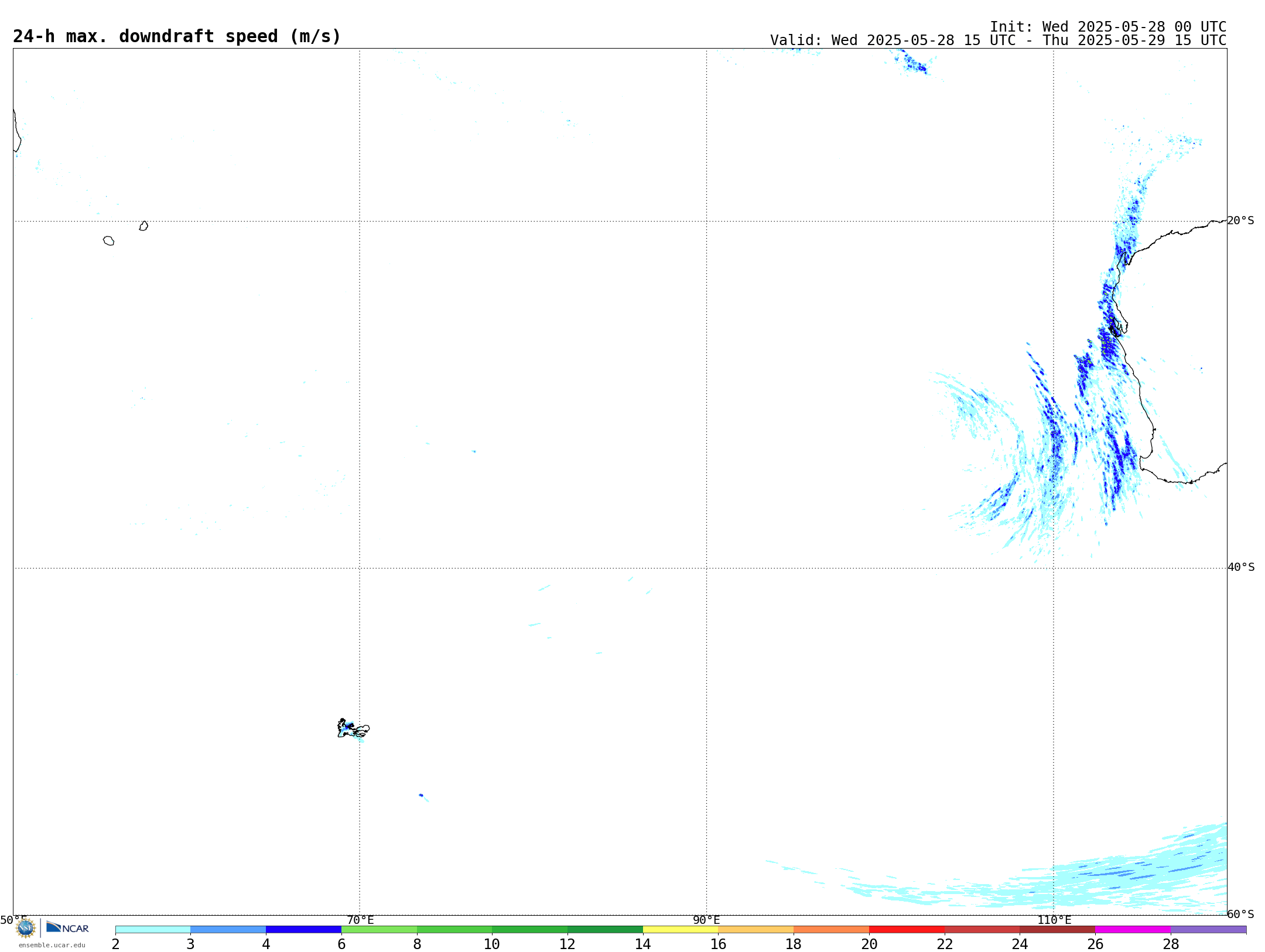Screen dimensions: 1265x952
Task: Select the medium blue 3–4 m/s swatch
Action: click(228, 929)
